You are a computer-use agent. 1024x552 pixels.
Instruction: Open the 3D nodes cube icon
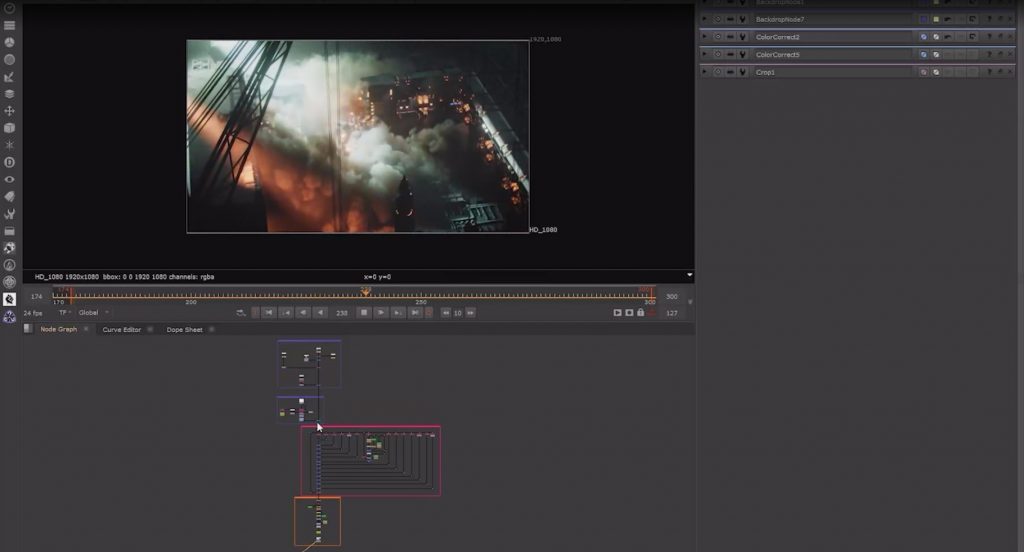(9, 128)
